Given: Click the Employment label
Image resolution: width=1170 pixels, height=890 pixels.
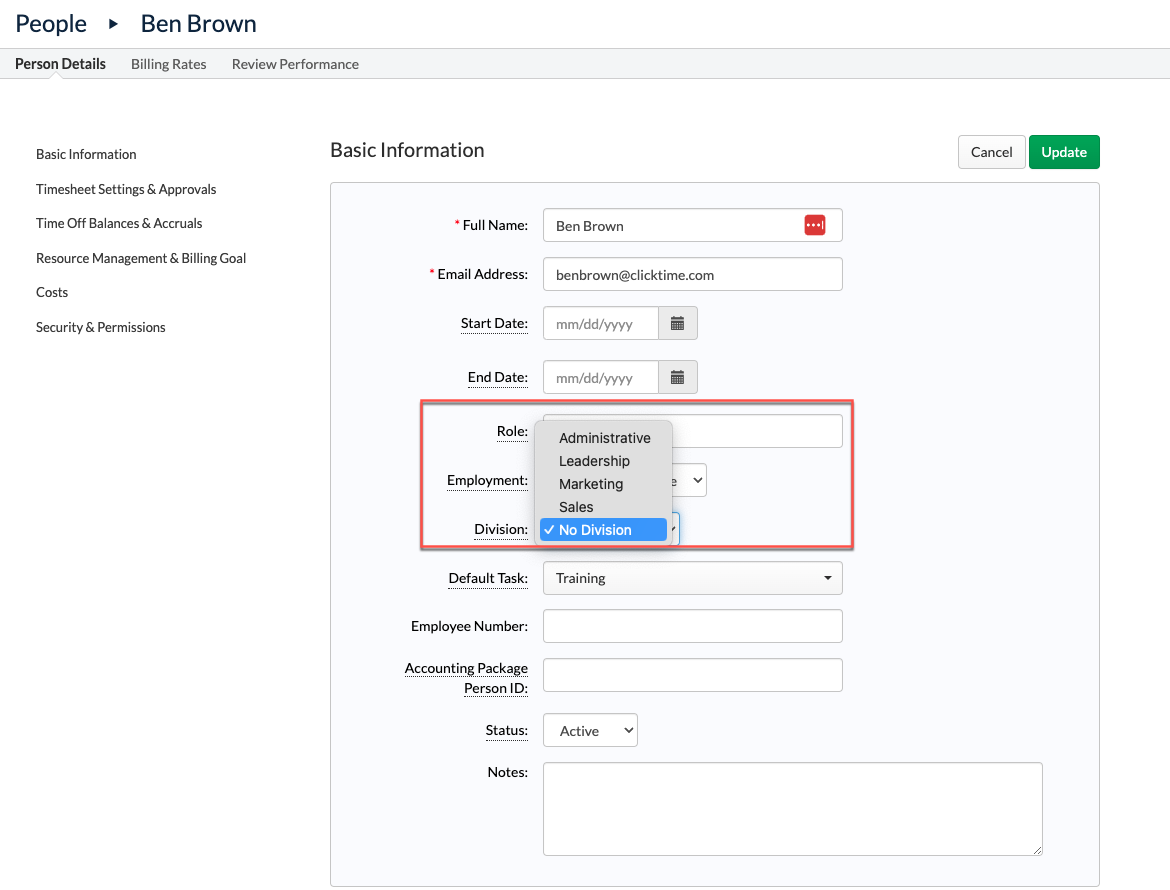Looking at the screenshot, I should (487, 480).
